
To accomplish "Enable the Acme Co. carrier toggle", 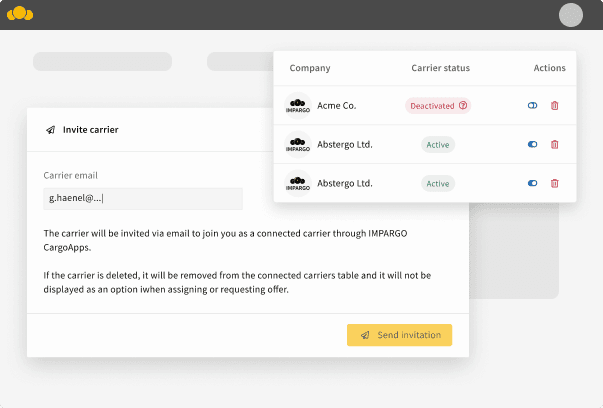I will click(533, 105).
